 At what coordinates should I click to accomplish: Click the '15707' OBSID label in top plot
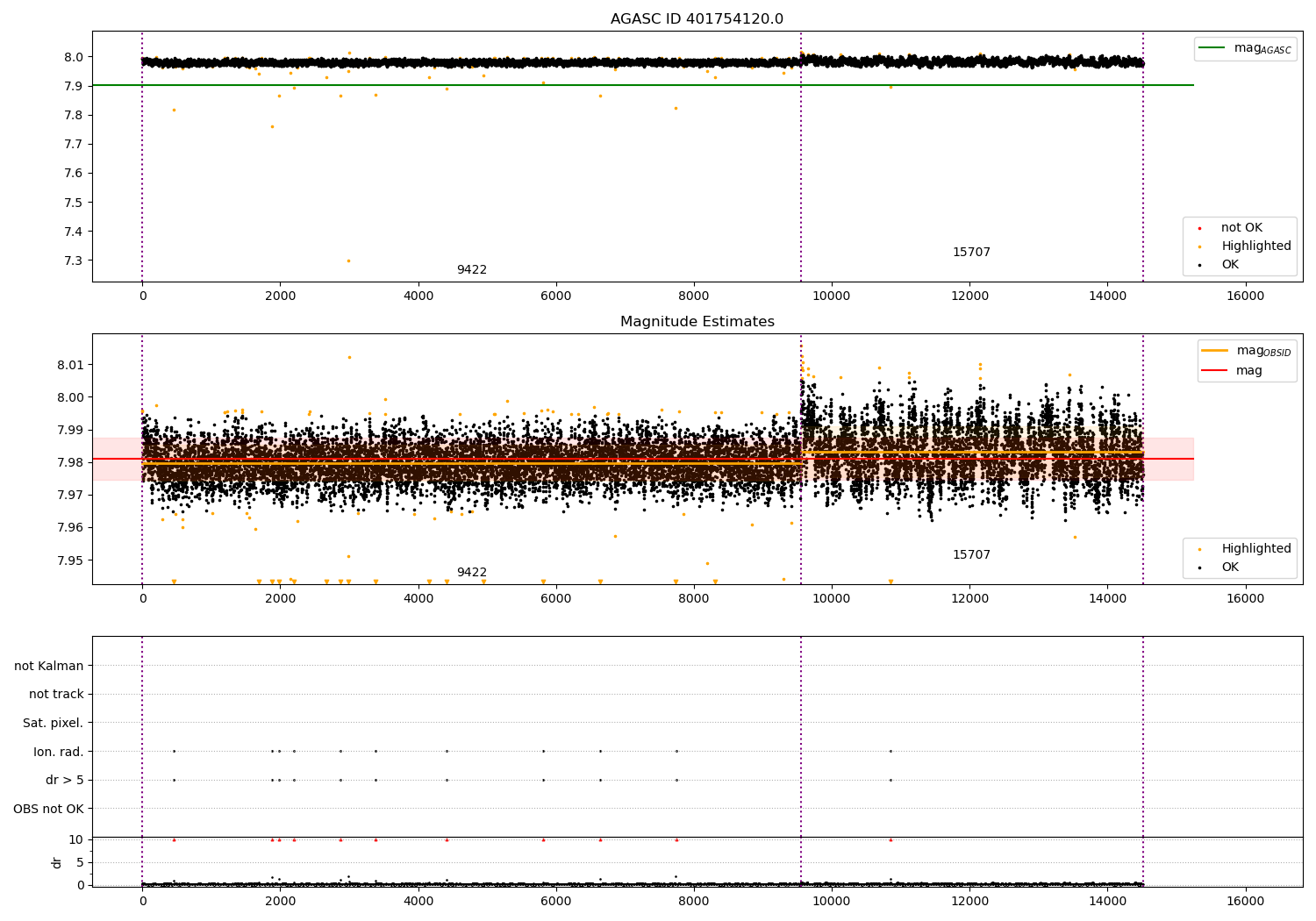(x=971, y=253)
